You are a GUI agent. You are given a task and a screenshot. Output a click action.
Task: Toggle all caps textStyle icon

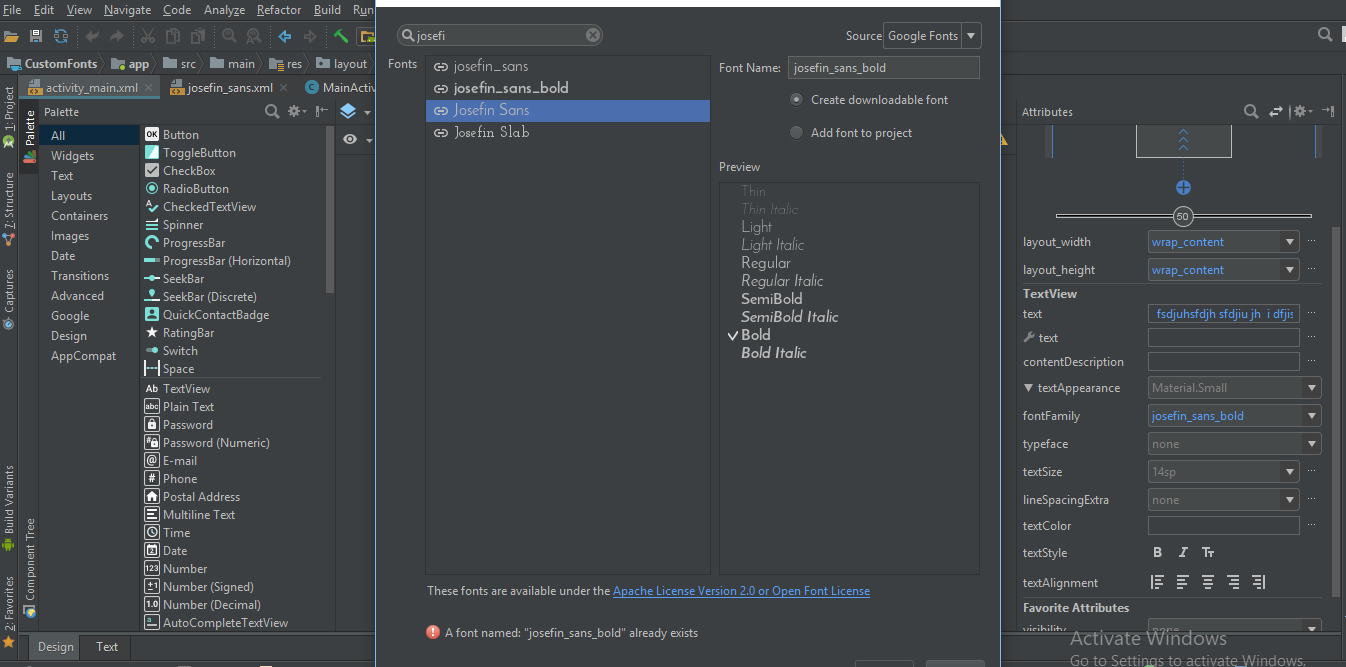[1208, 553]
